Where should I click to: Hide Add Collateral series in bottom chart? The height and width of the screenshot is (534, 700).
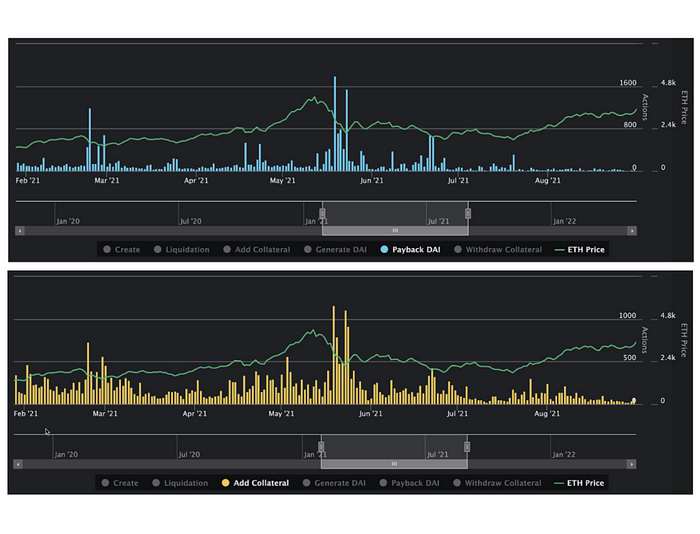click(x=255, y=483)
